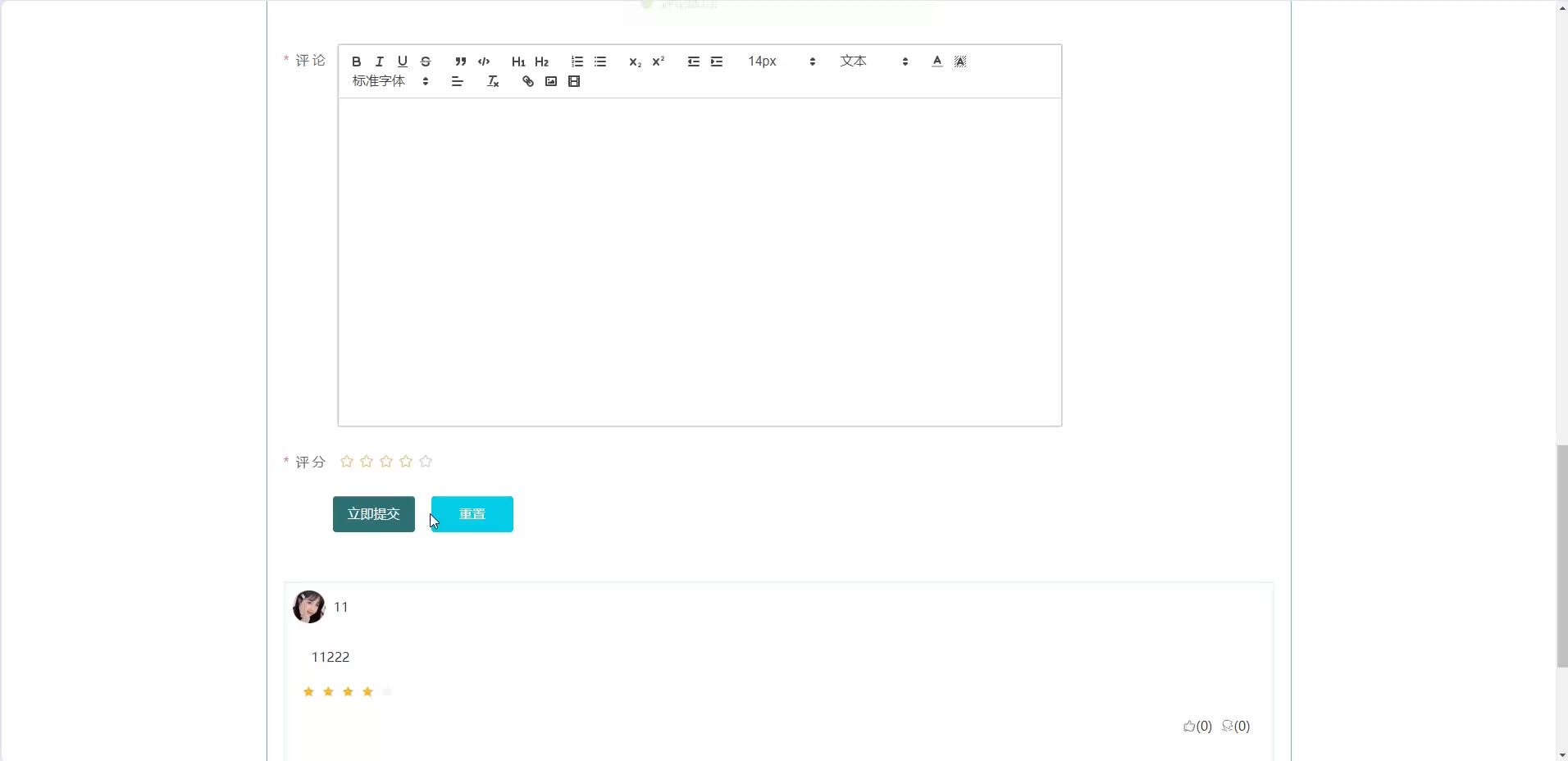The image size is (1568, 761).
Task: Click the page vertical scrollbar thumb
Action: point(1562,556)
